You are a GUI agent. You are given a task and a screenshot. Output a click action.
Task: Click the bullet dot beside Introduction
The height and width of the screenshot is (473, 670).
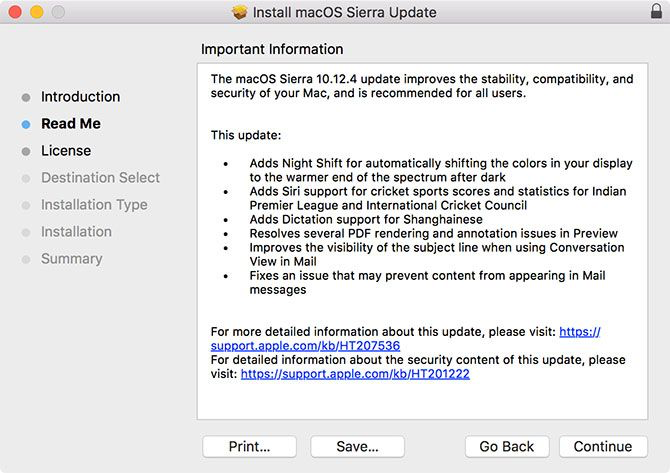pyautogui.click(x=25, y=97)
